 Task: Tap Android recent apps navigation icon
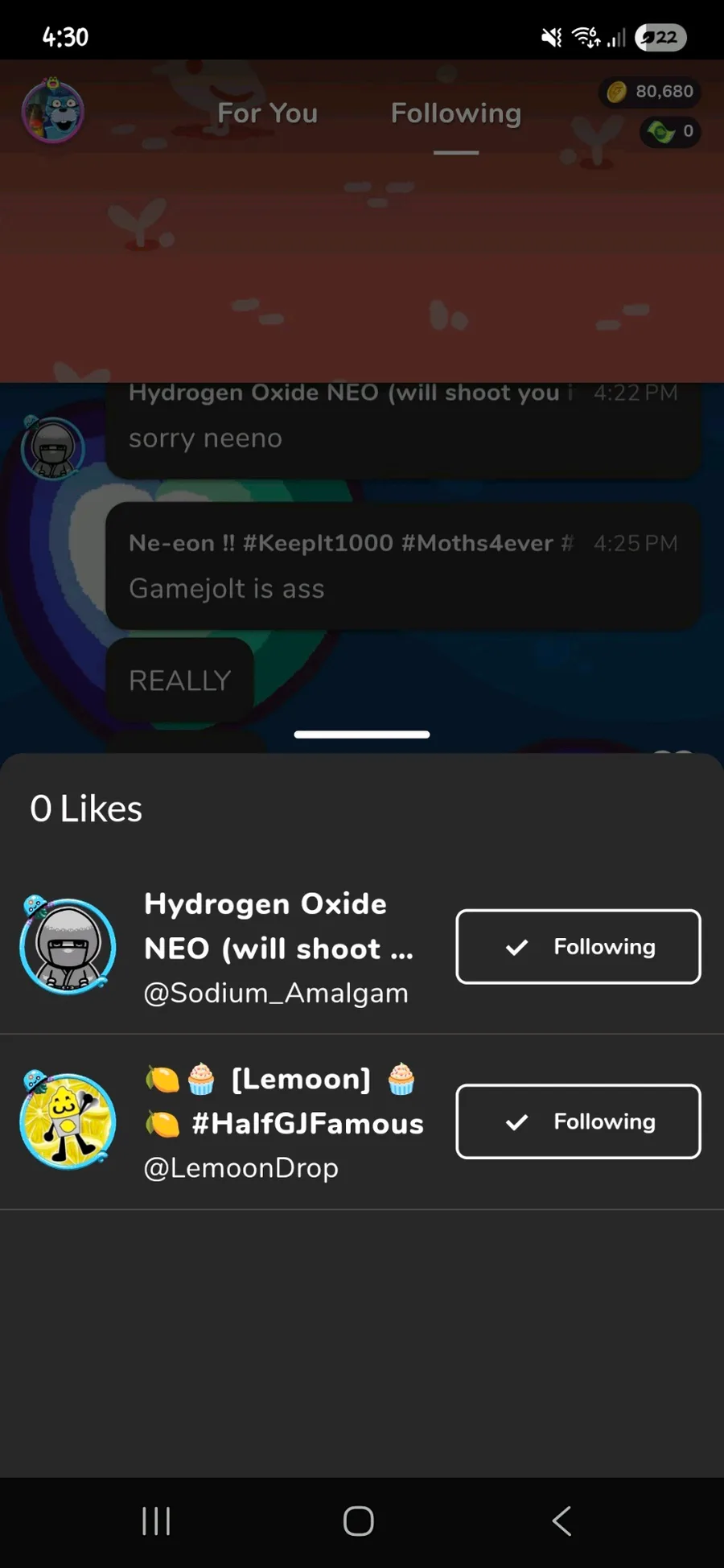point(156,1521)
